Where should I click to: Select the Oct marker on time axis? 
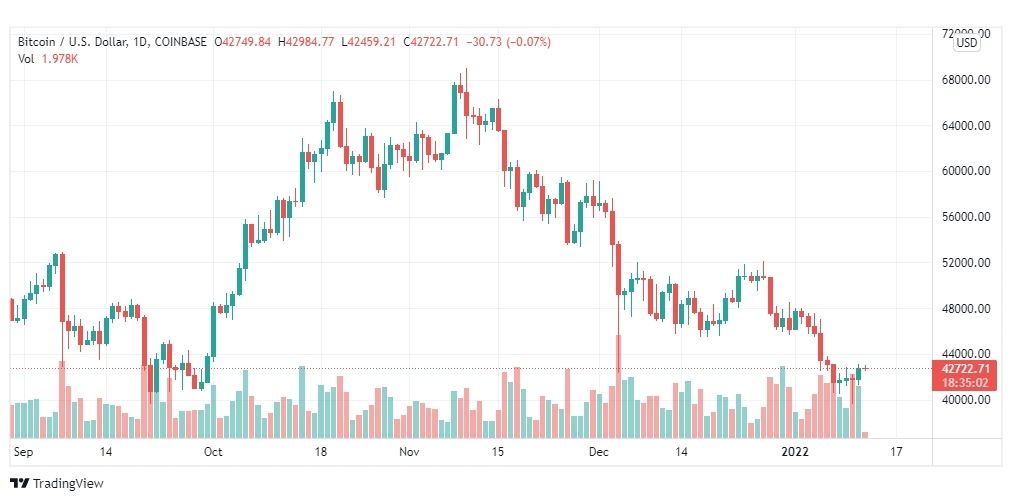[x=212, y=451]
